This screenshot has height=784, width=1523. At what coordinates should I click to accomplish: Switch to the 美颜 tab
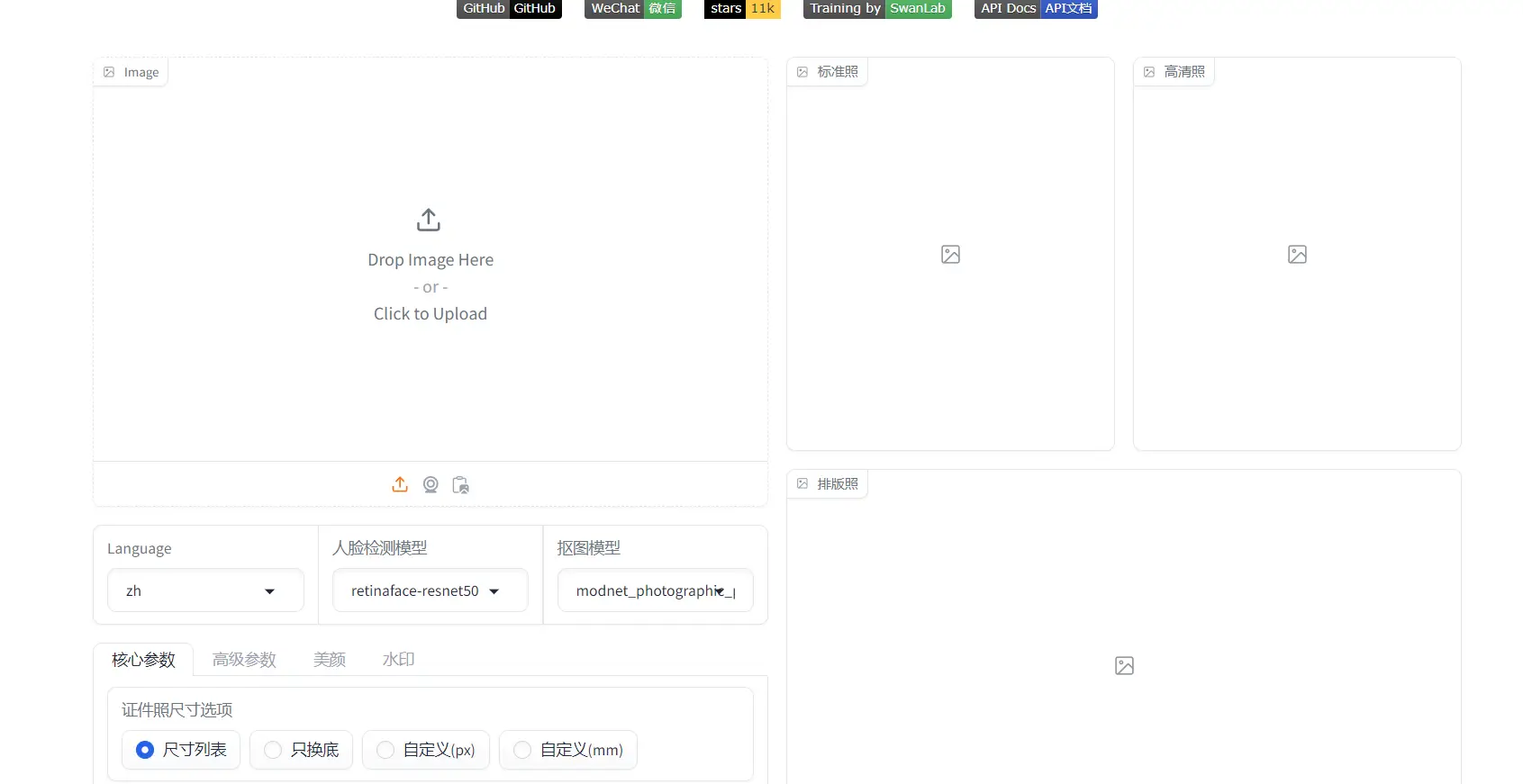(x=330, y=660)
